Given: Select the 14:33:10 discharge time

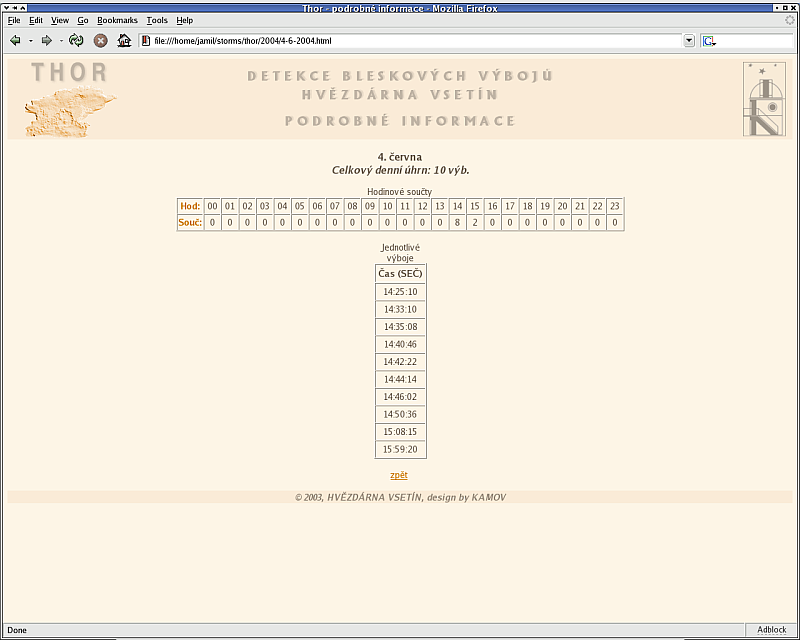Looking at the screenshot, I should pyautogui.click(x=401, y=309).
